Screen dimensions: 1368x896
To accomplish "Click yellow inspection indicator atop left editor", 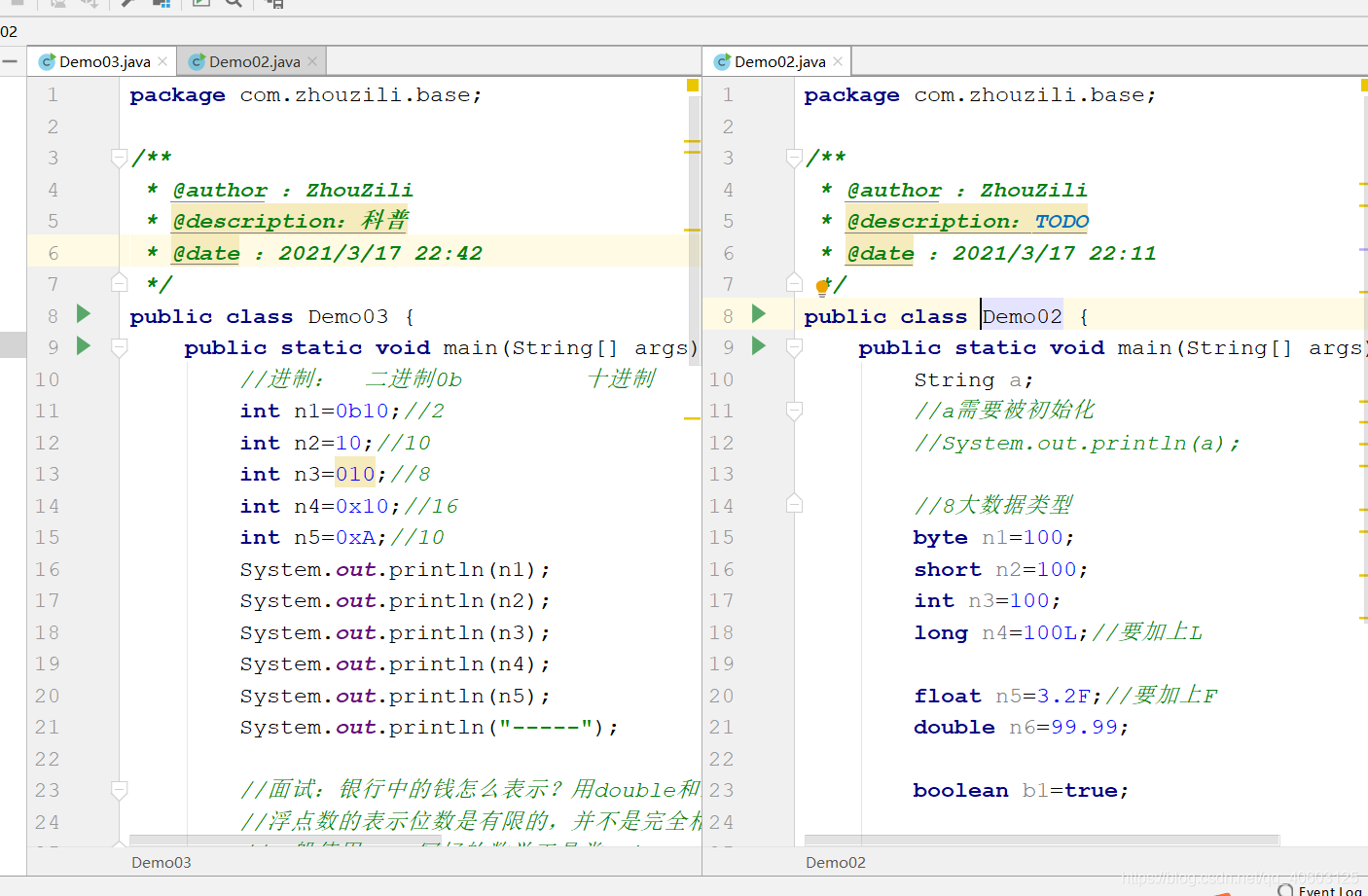I will (x=693, y=86).
